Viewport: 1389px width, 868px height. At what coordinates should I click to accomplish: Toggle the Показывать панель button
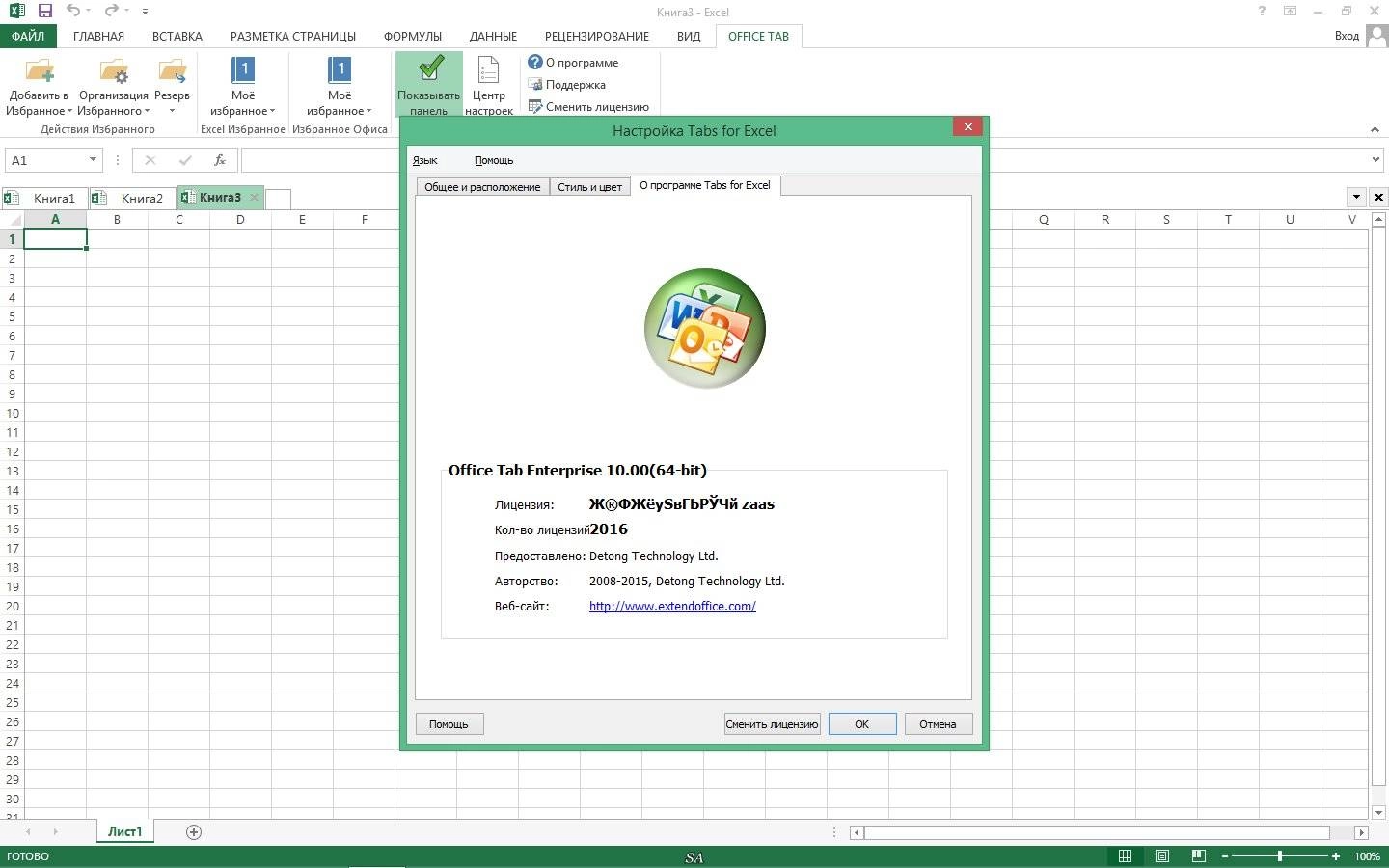point(429,84)
